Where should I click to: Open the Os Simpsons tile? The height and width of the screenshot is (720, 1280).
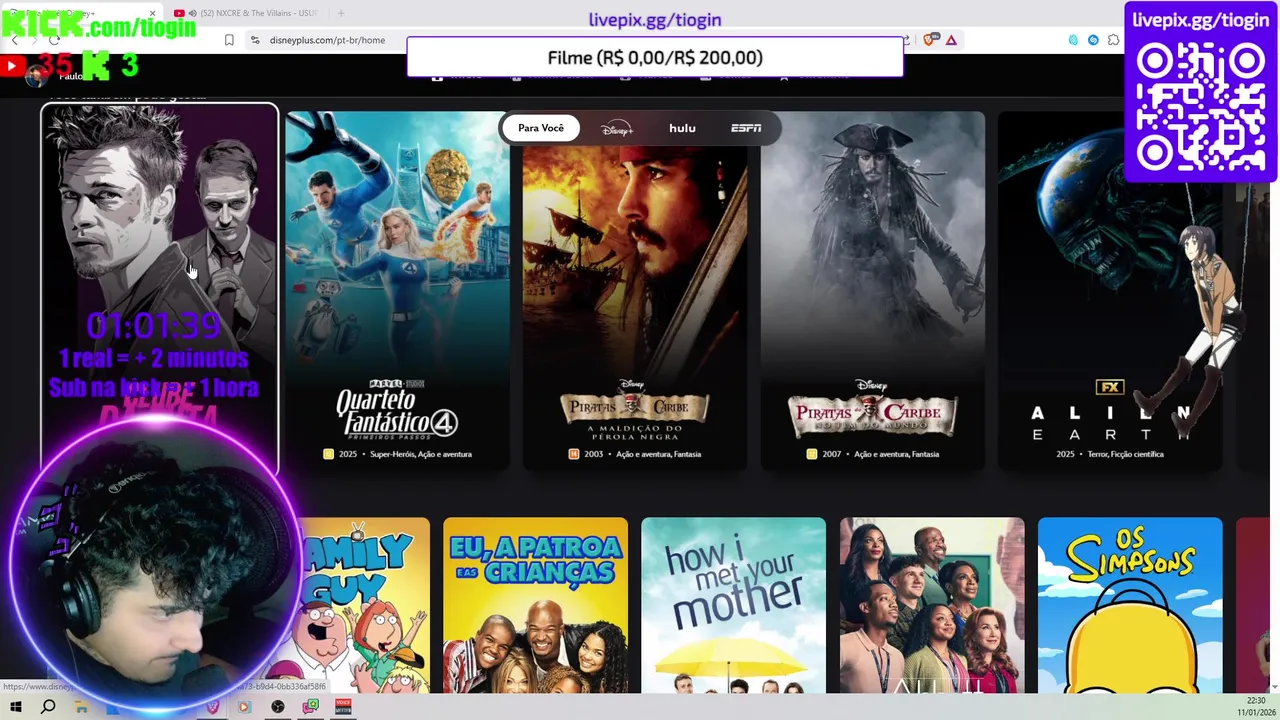coord(1130,605)
